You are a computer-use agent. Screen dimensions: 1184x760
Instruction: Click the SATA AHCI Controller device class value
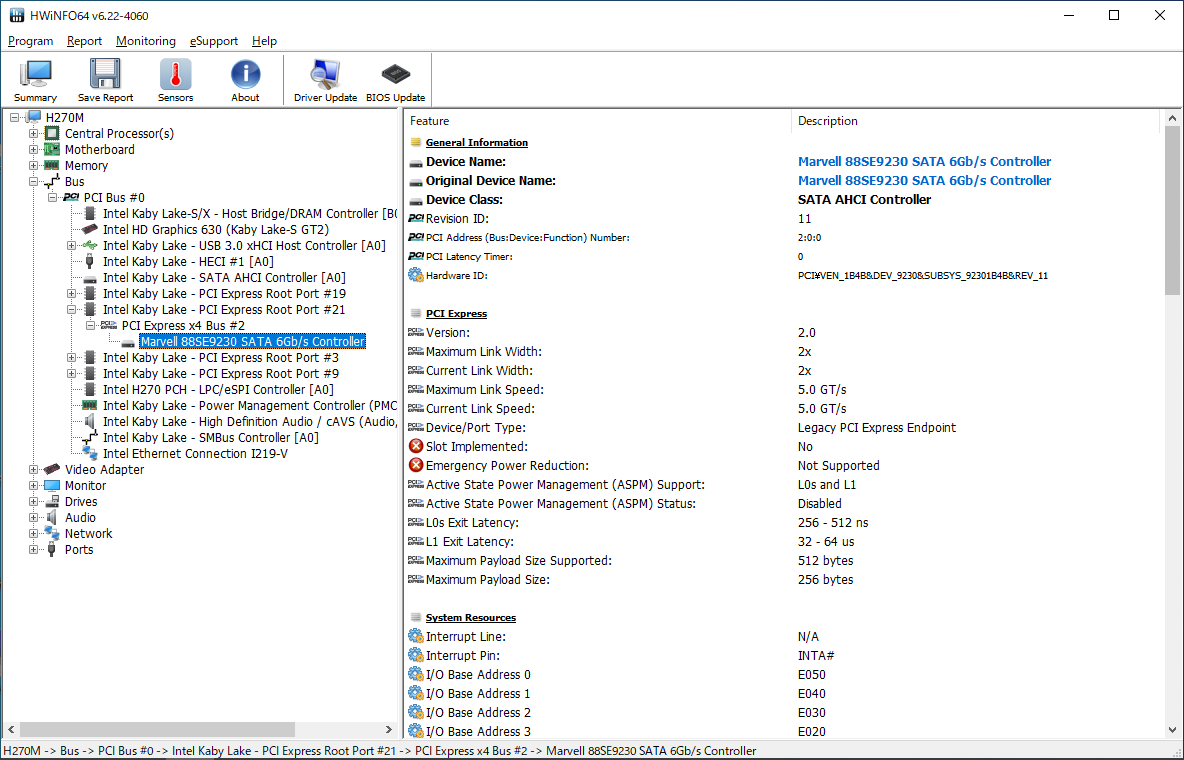[865, 199]
